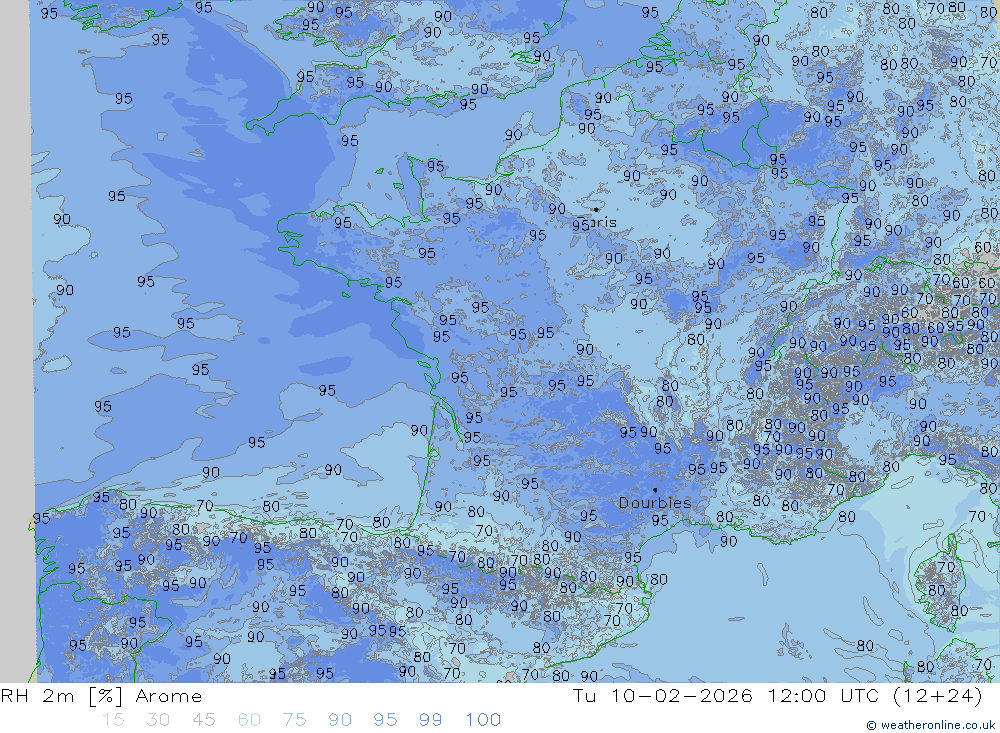Select the legend value 99
Screen dimensions: 1000x733
pyautogui.click(x=430, y=720)
